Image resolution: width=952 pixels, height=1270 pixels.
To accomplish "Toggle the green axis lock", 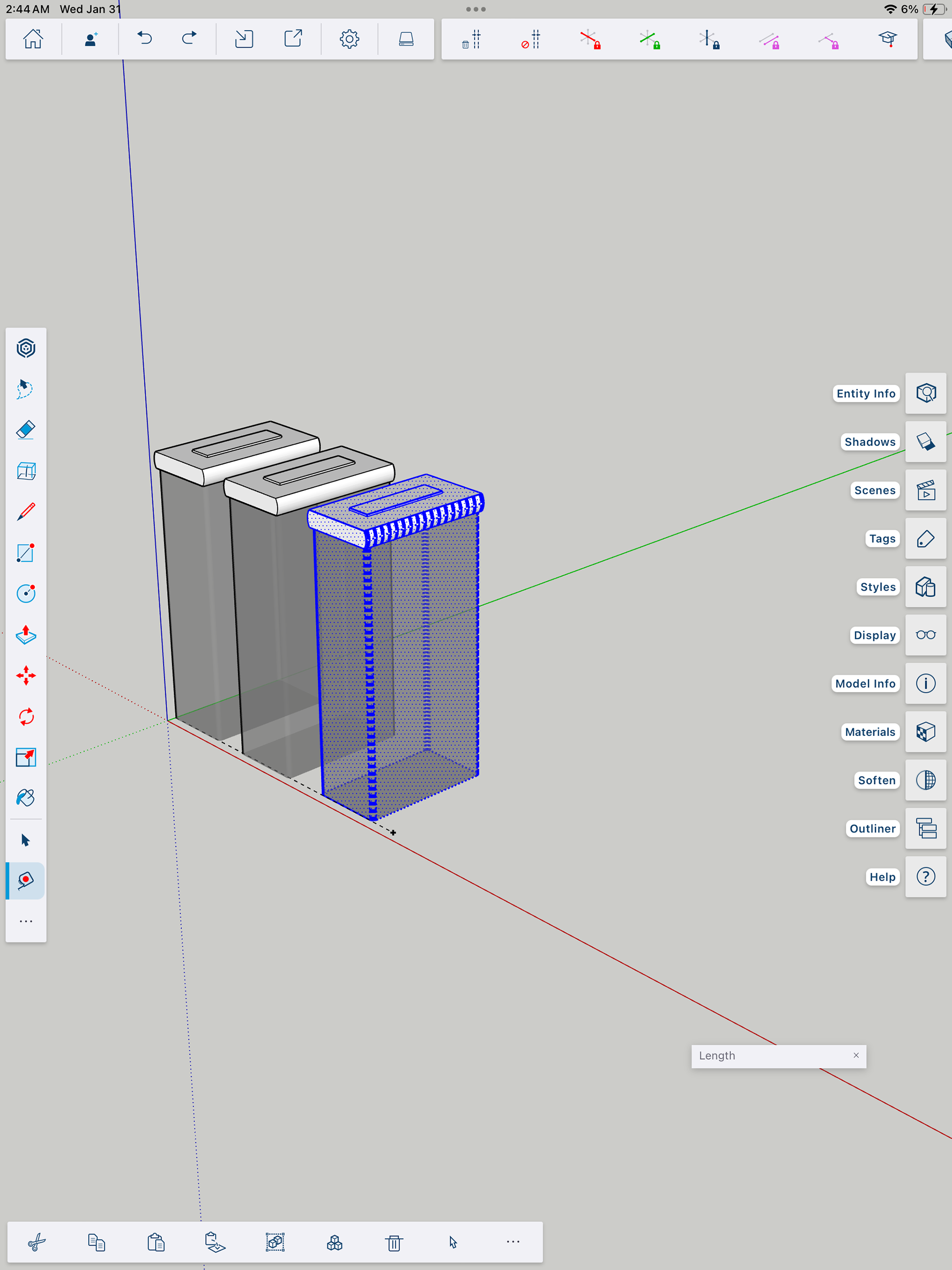I will tap(650, 40).
